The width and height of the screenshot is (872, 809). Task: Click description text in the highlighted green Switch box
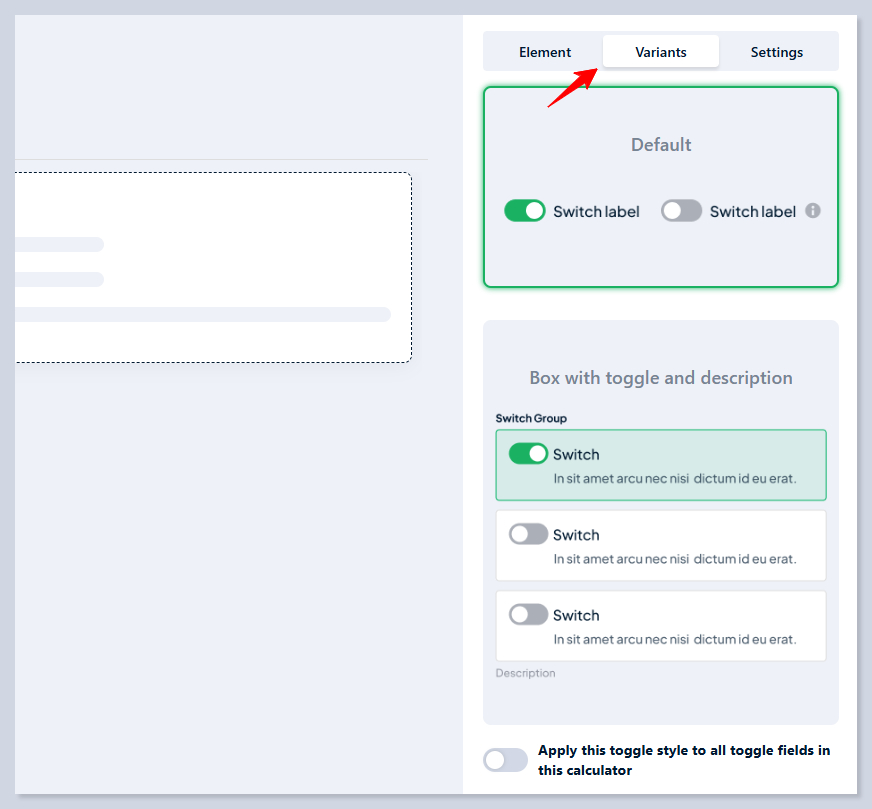pos(675,479)
